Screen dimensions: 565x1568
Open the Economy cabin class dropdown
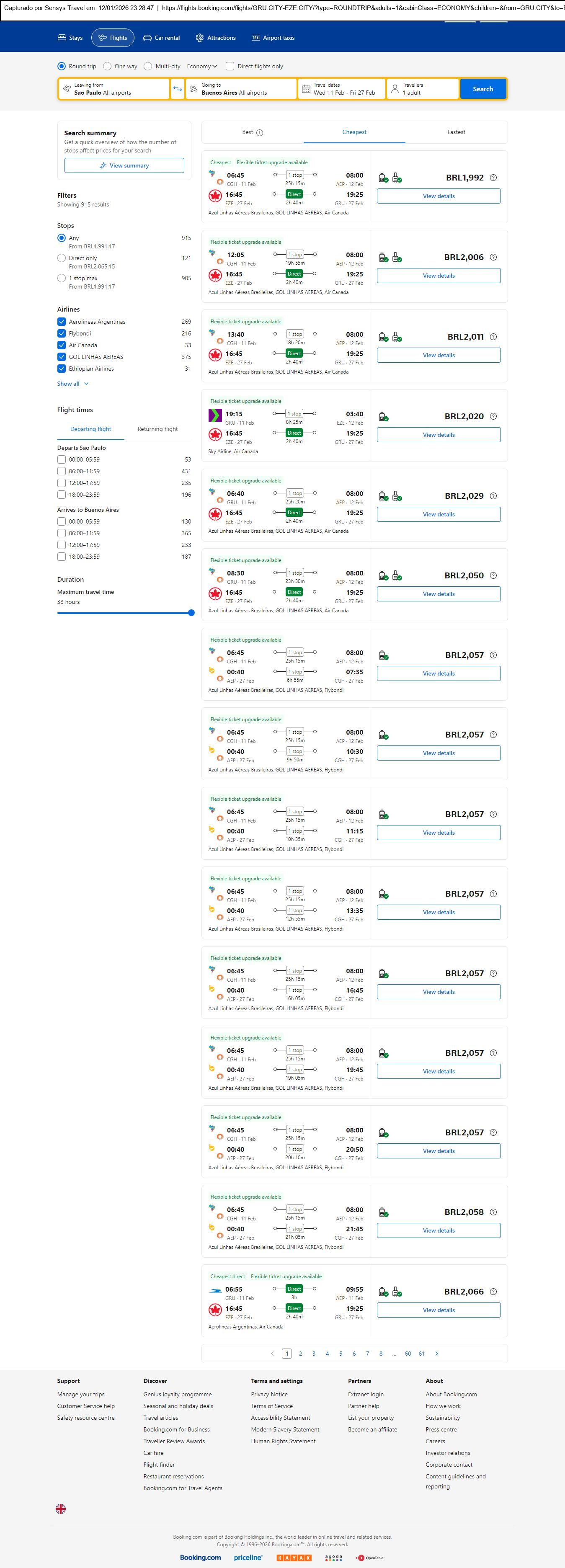pyautogui.click(x=202, y=66)
